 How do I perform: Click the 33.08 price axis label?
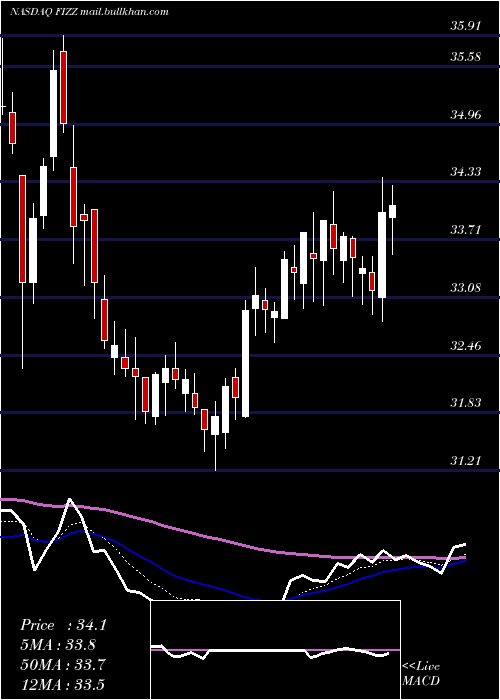[466, 288]
